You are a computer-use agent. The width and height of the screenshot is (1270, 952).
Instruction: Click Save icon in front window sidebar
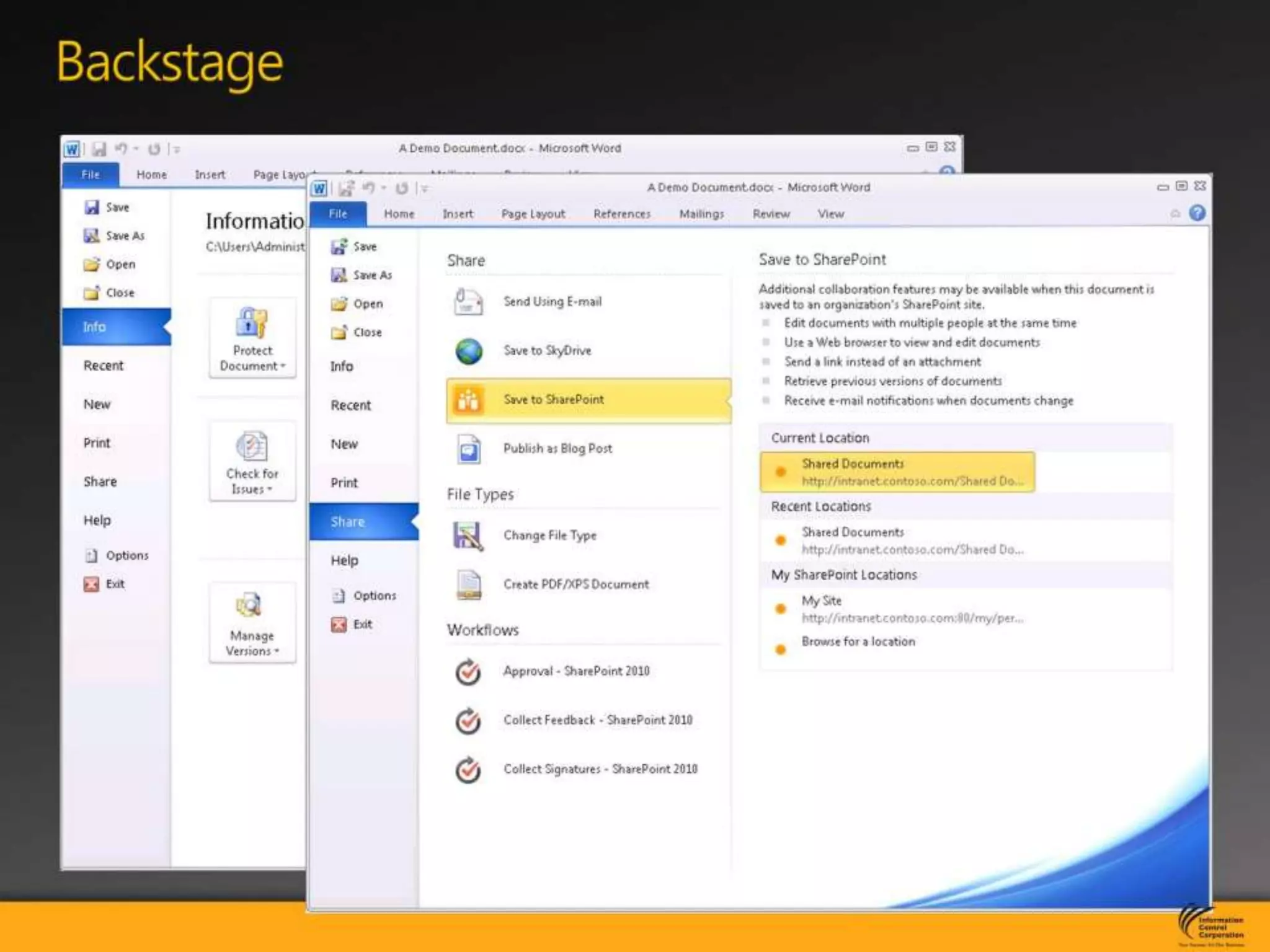pos(339,247)
